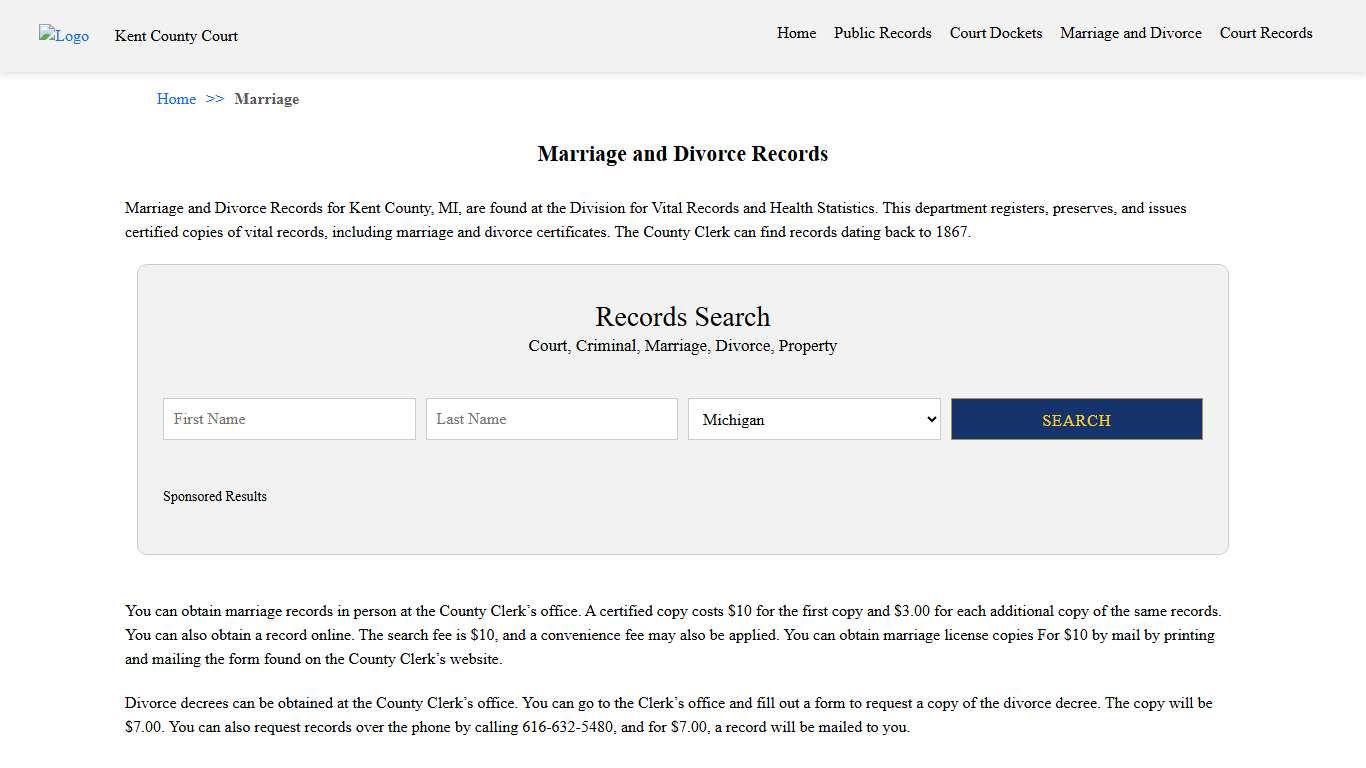The image size is (1366, 768).
Task: Open the Home menu item
Action: click(796, 33)
